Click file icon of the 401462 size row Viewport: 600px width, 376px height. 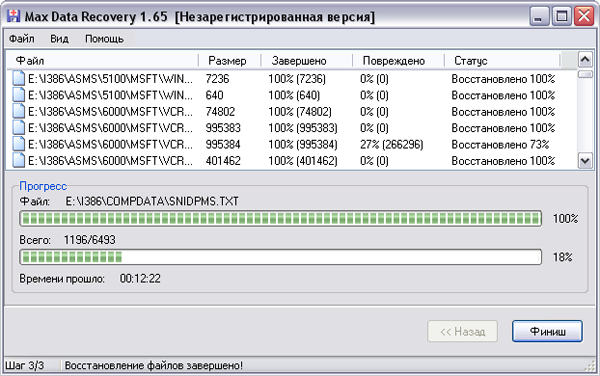(18, 160)
